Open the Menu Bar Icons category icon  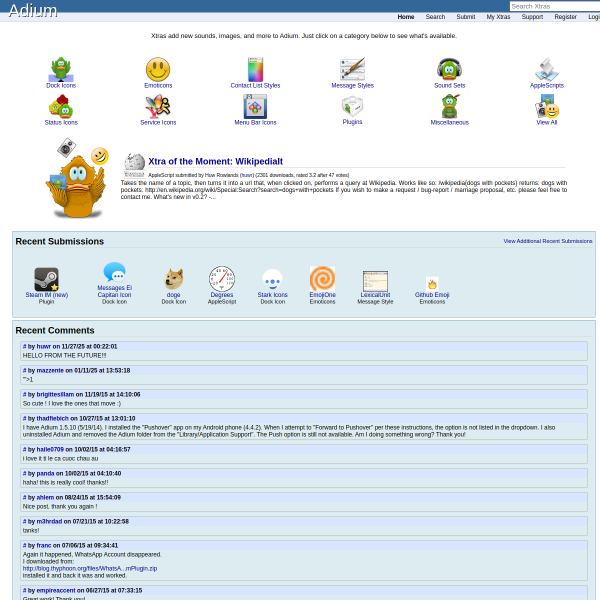pyautogui.click(x=255, y=106)
